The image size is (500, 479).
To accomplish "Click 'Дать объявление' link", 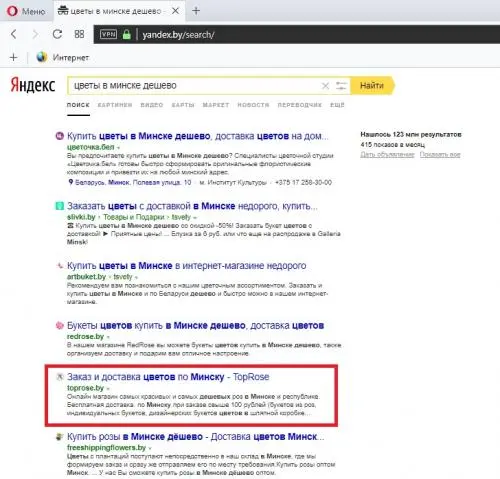I will point(387,154).
